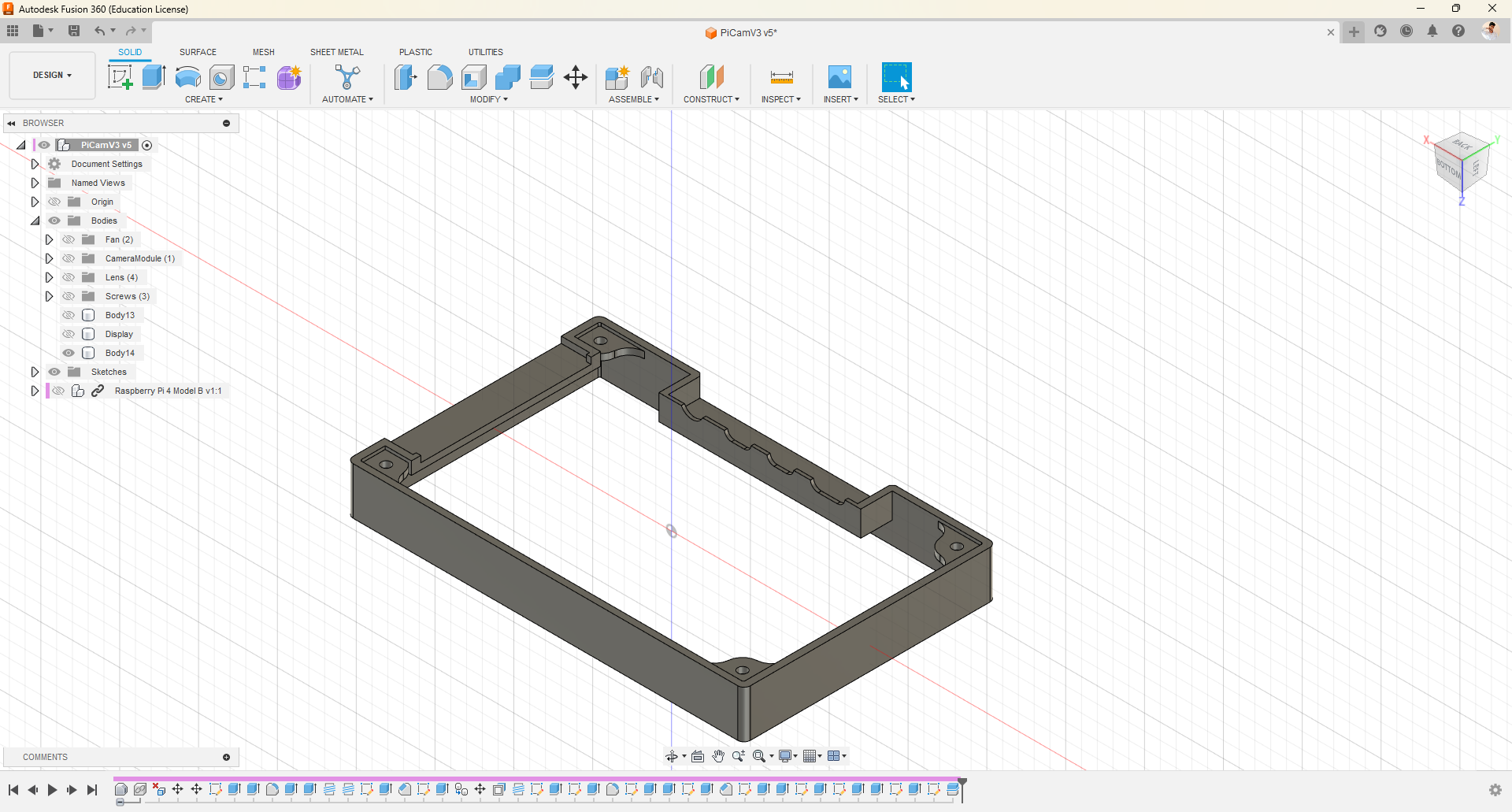Show the Display body
1512x812 pixels.
69,334
